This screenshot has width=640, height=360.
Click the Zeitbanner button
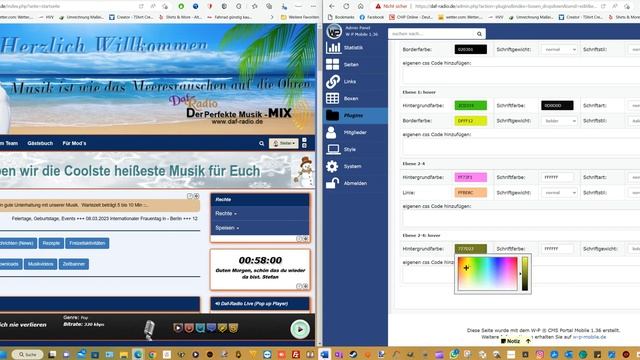(73, 264)
